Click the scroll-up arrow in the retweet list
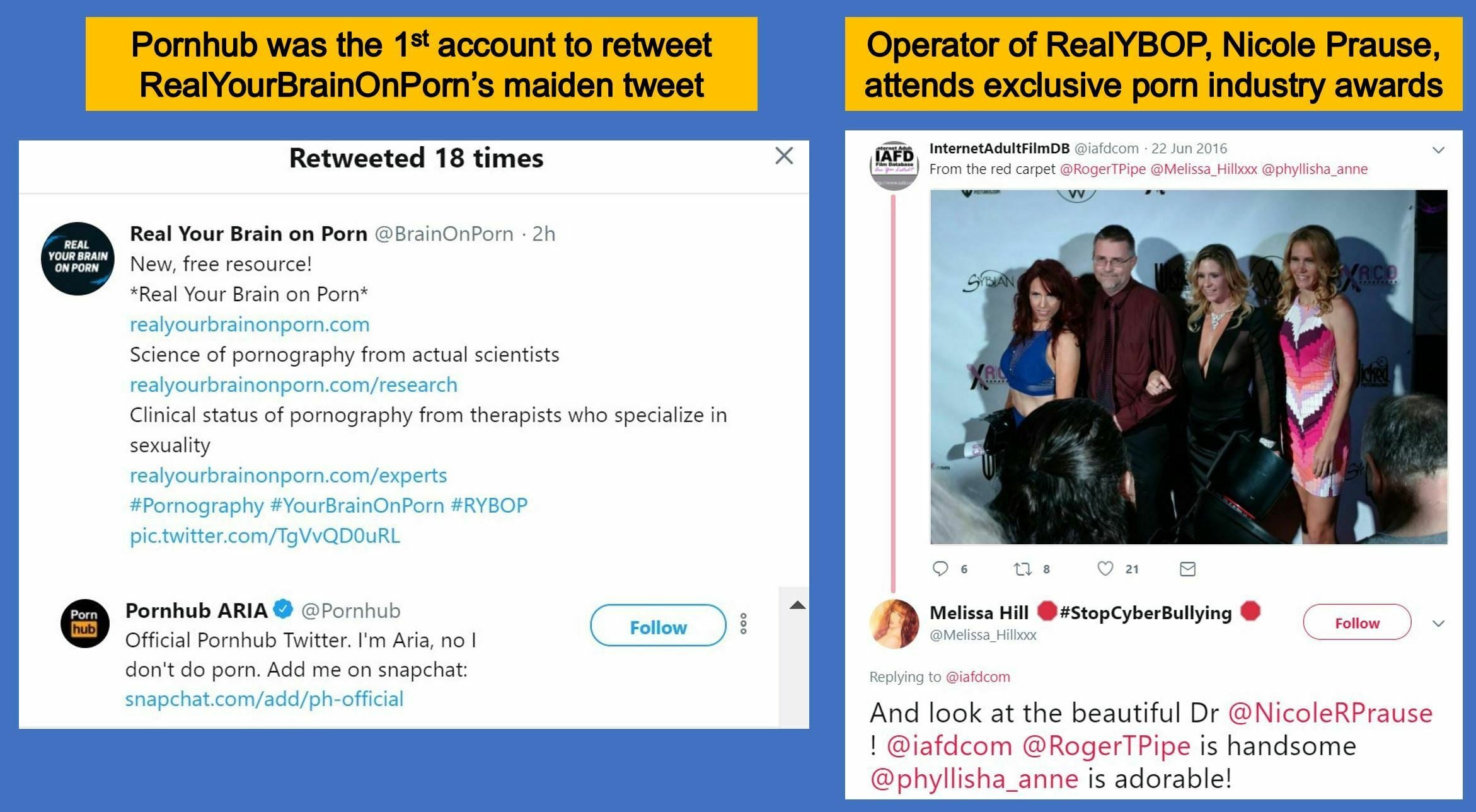 [797, 605]
